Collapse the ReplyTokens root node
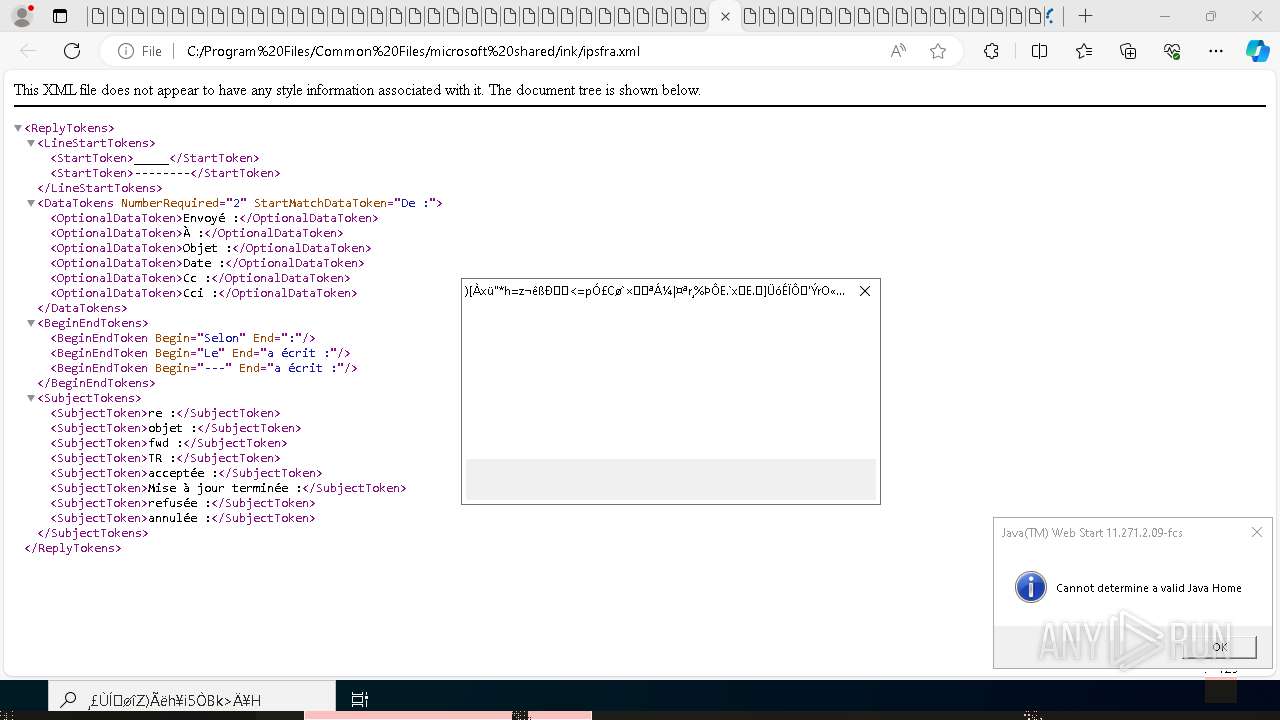 point(18,128)
